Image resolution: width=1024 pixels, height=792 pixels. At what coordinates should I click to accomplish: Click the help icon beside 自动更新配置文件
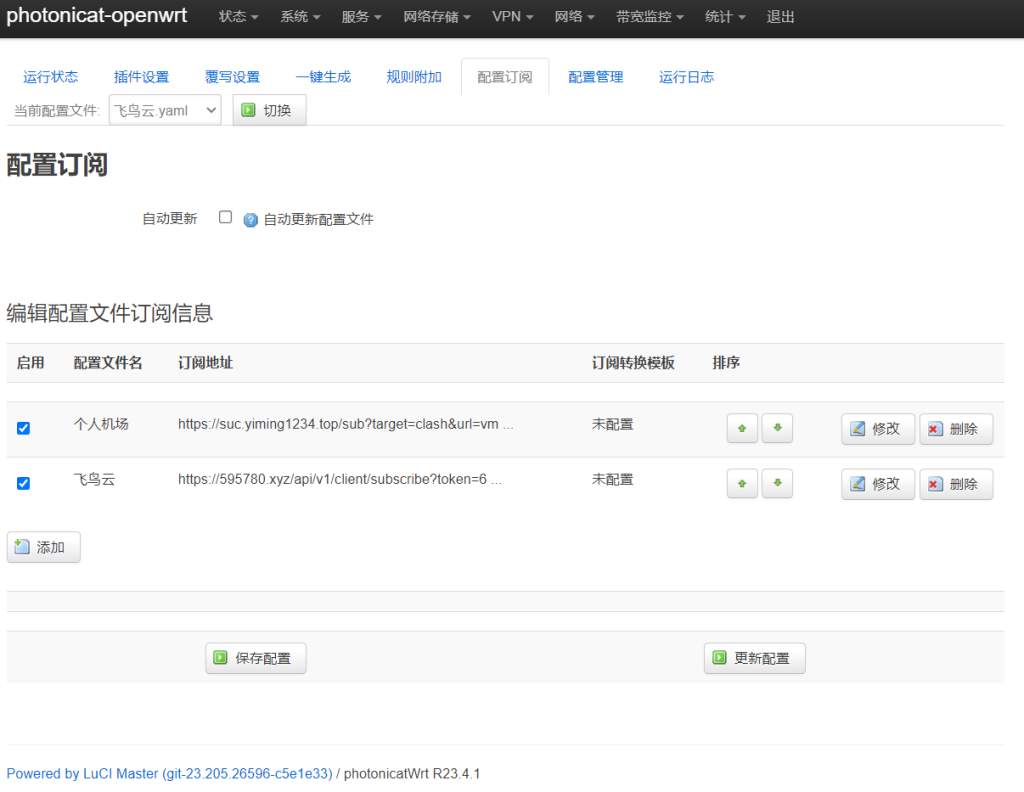click(251, 220)
